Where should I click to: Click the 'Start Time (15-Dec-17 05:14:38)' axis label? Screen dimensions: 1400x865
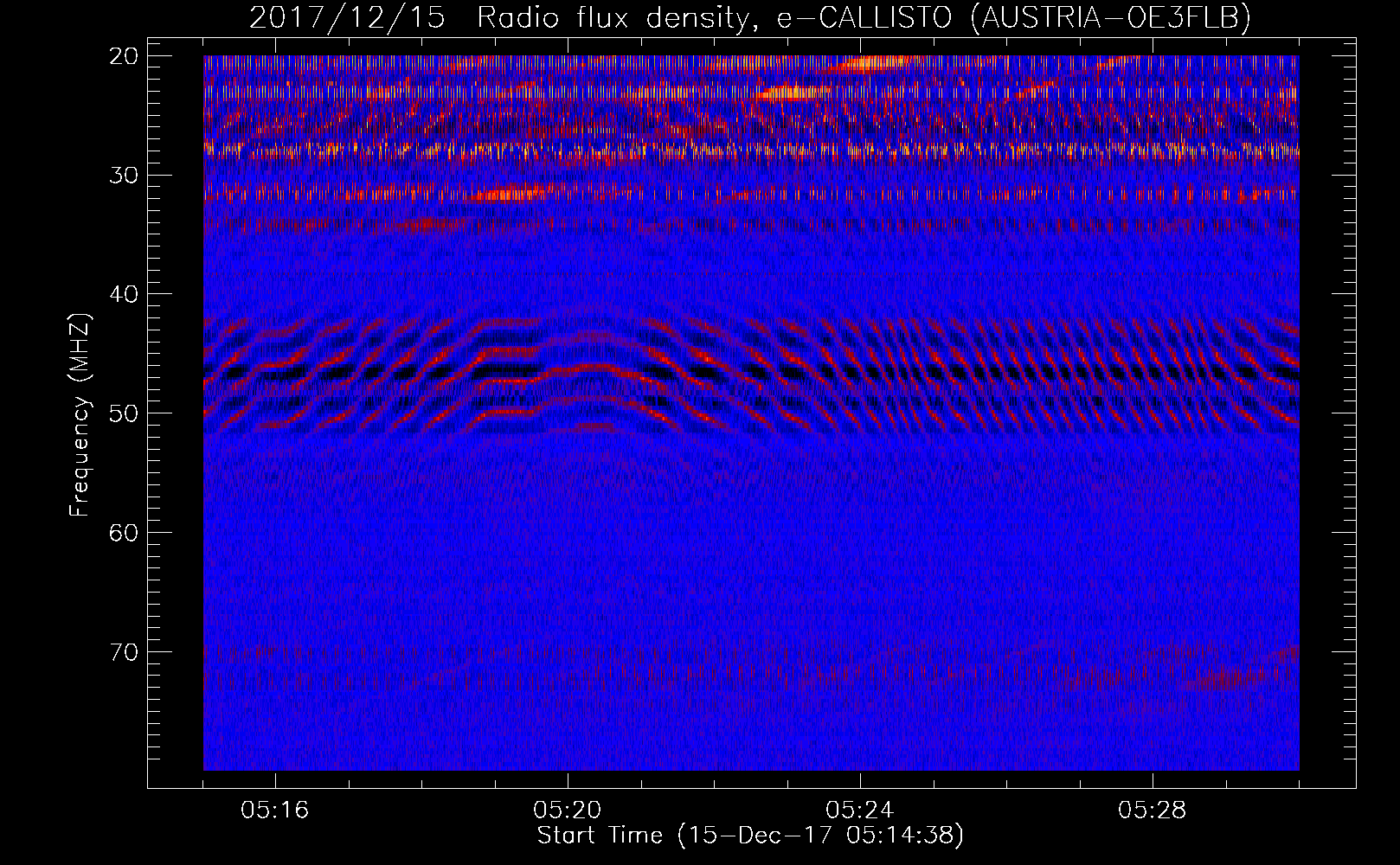(x=749, y=836)
